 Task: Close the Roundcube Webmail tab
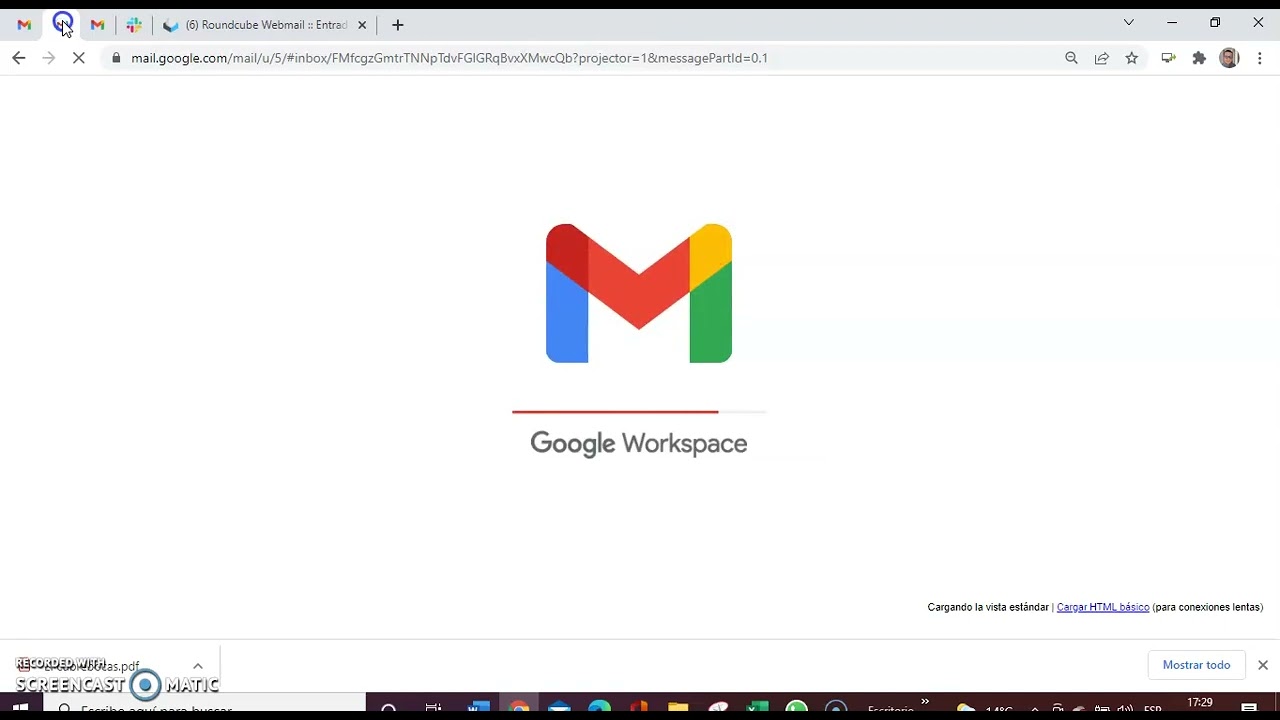click(362, 25)
